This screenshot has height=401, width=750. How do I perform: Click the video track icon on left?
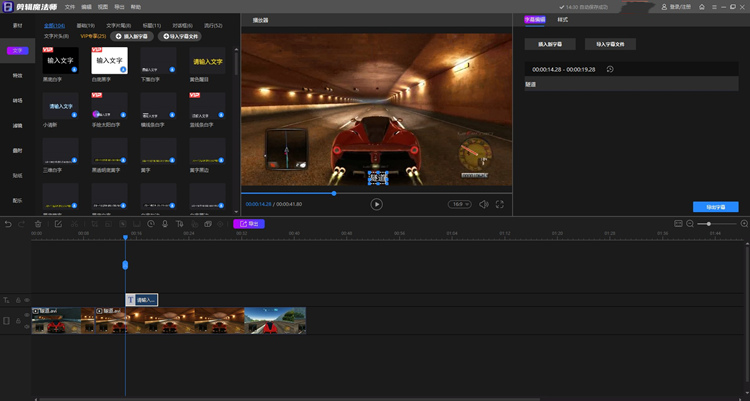[6, 321]
